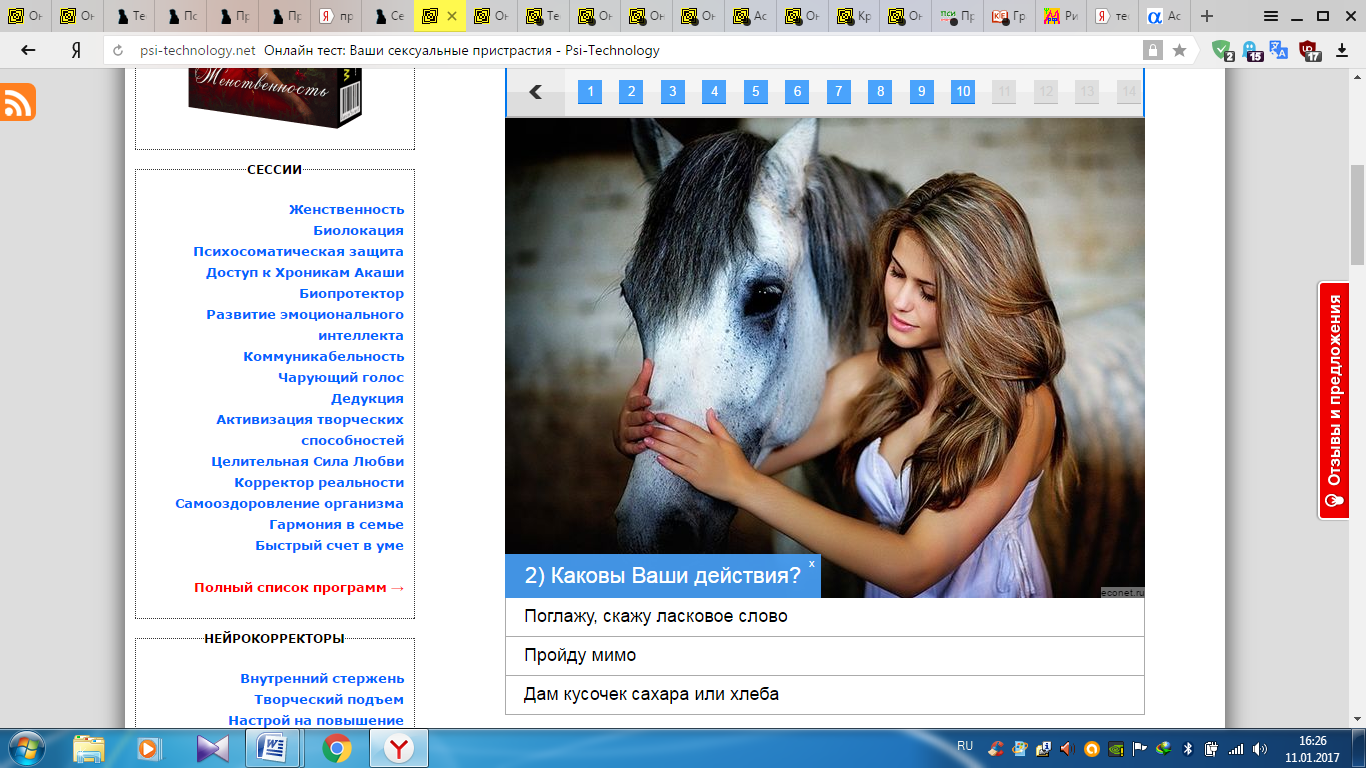Go to question page 5
The image size is (1366, 768).
755,92
